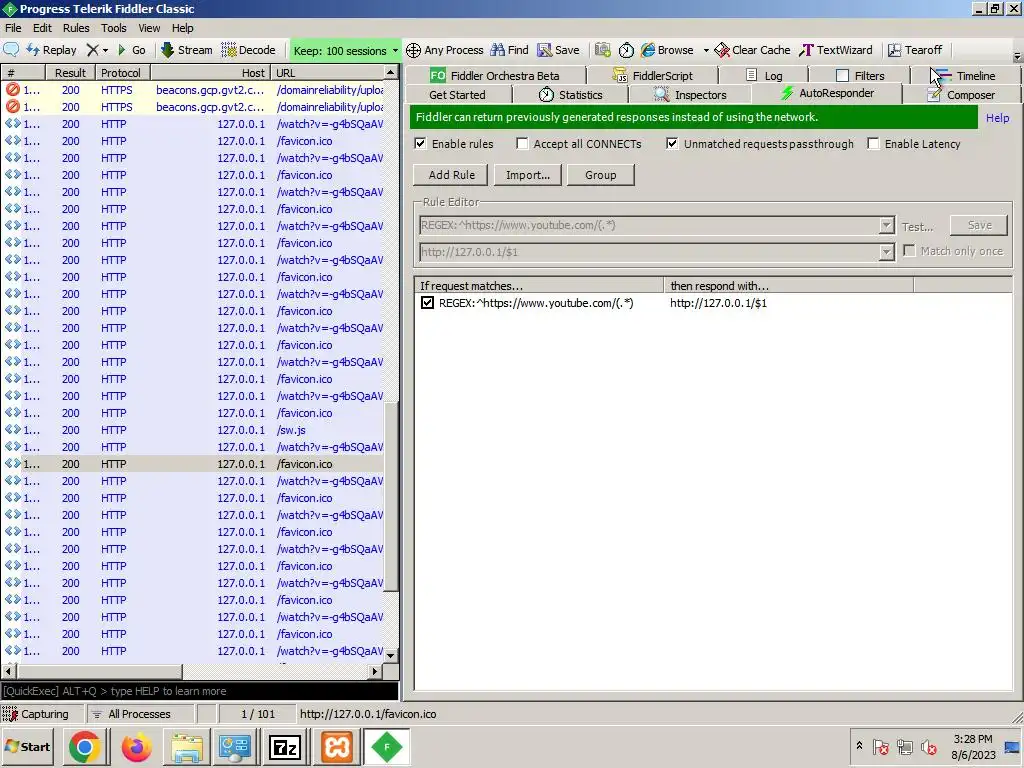Click the Help link in AutoResponder
Viewport: 1024px width, 768px height.
pyautogui.click(x=997, y=118)
